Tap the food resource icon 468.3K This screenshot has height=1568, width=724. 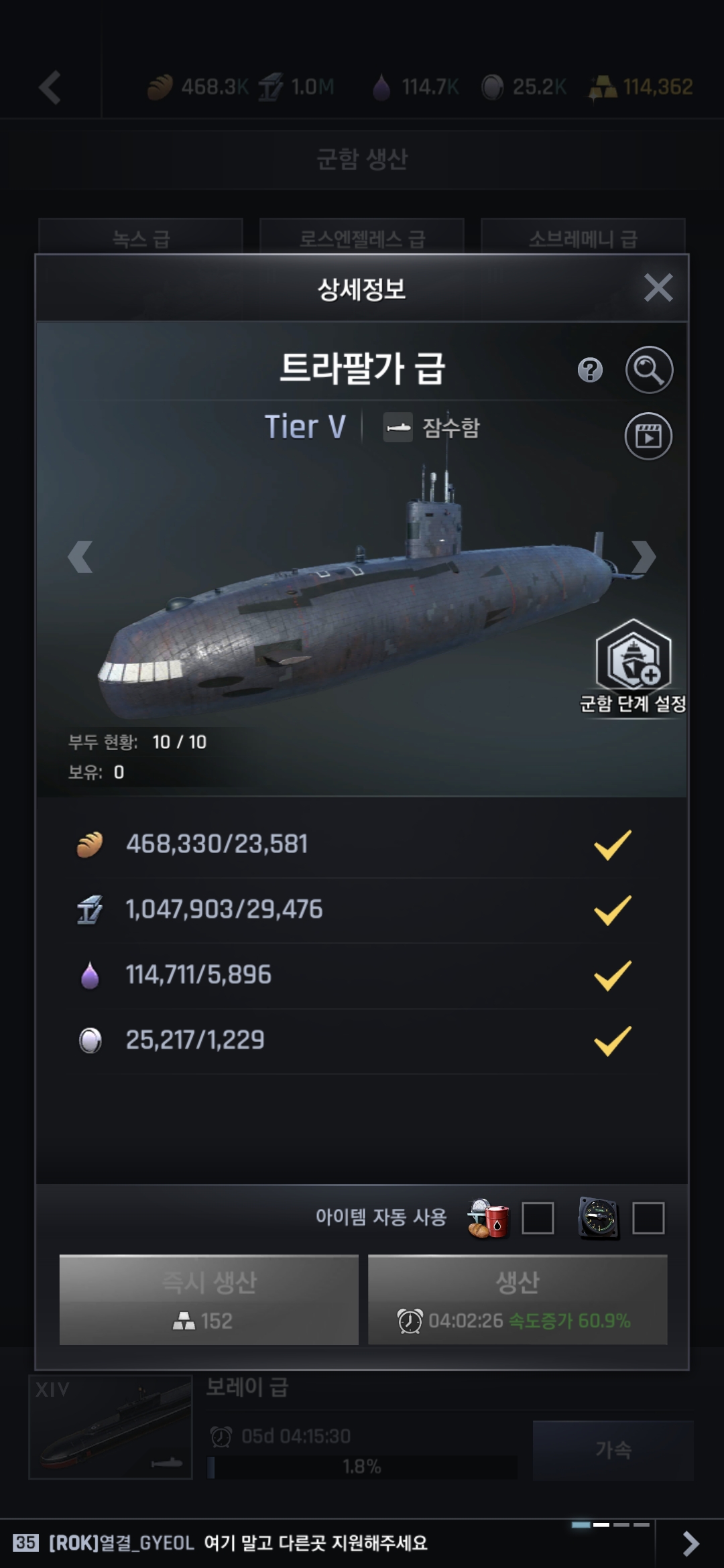[x=161, y=87]
